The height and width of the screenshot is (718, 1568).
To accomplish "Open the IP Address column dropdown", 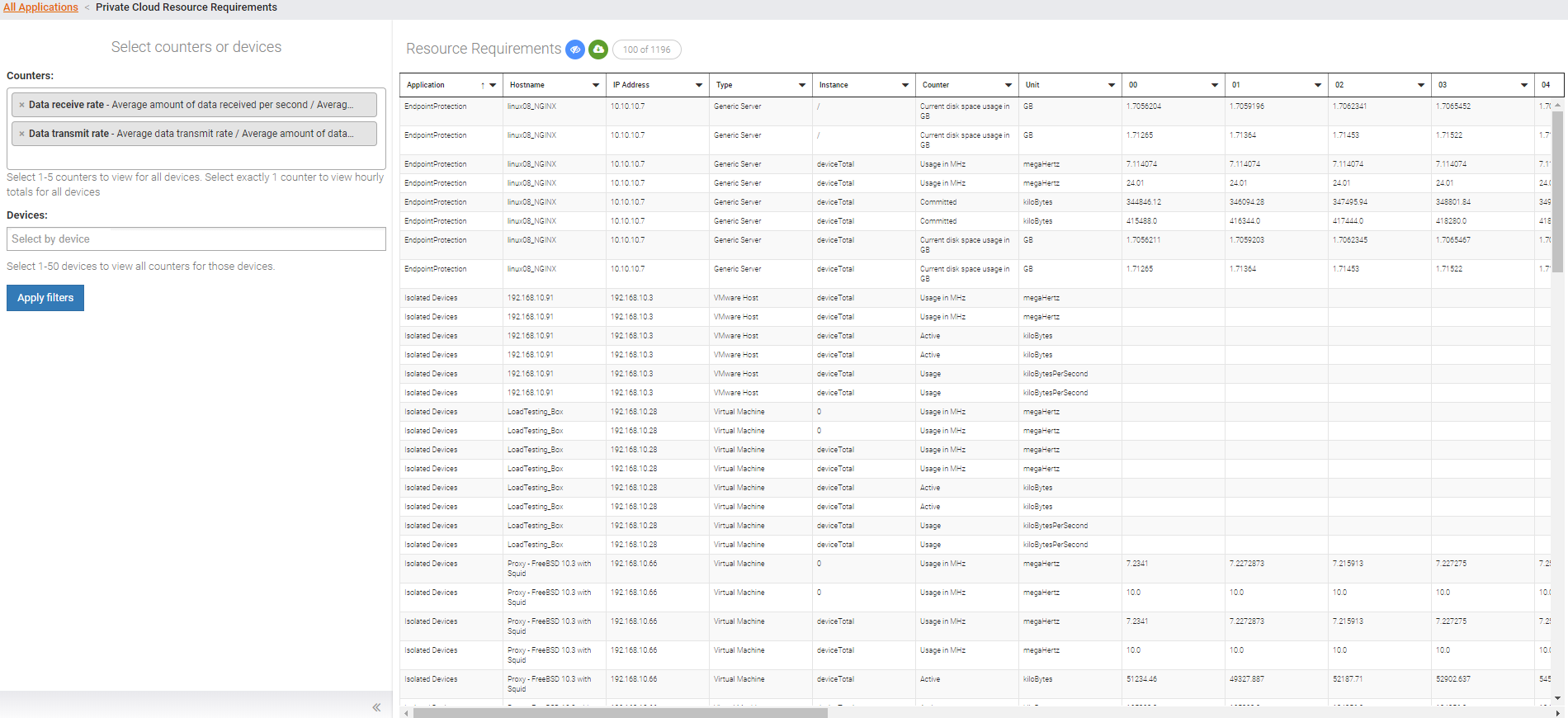I will pos(699,85).
